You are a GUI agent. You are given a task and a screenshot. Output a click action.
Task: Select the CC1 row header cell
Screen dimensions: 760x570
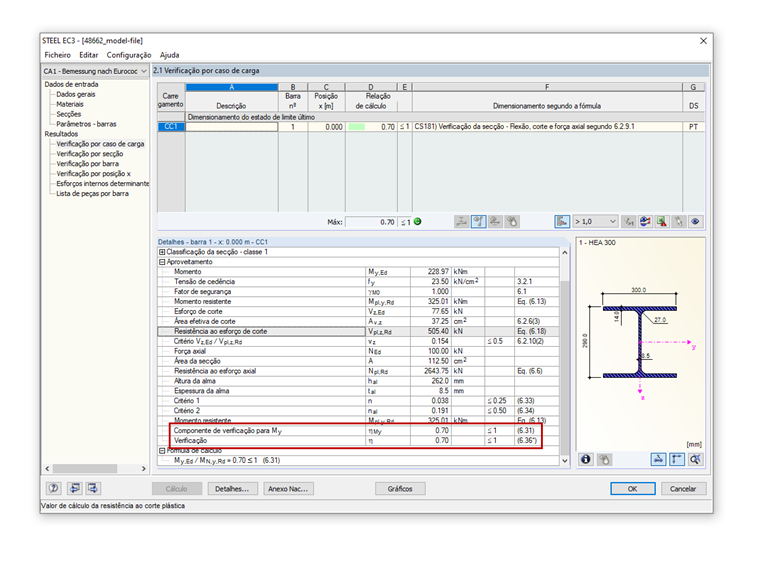coord(171,127)
